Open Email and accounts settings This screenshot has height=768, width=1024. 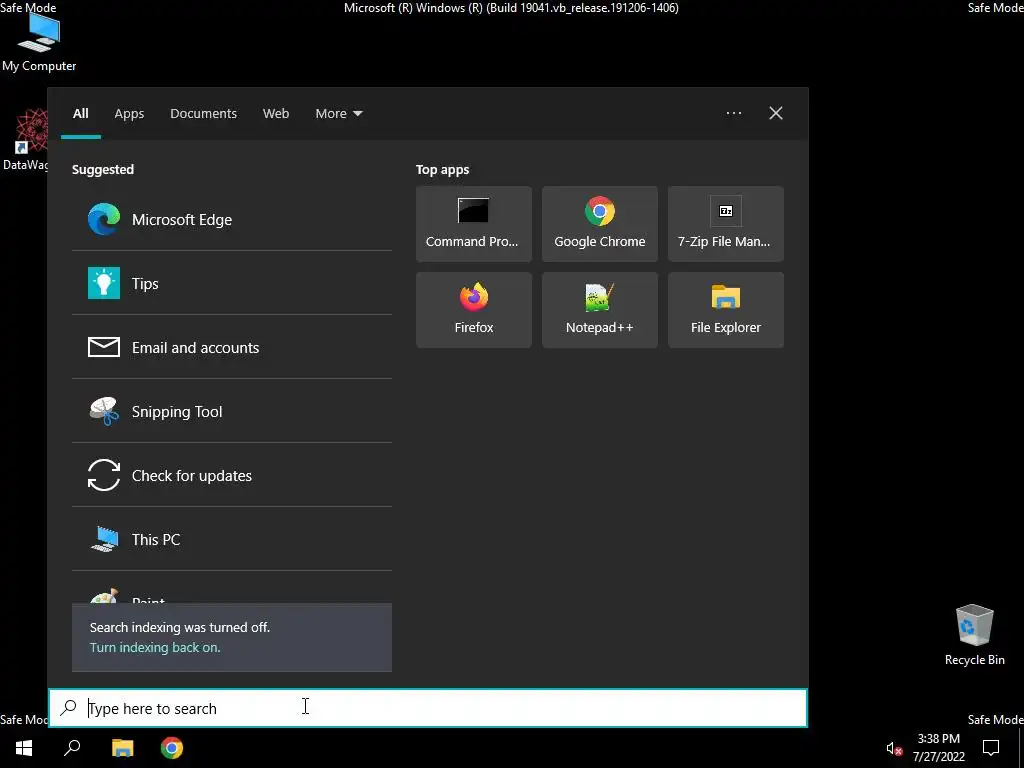click(x=231, y=347)
